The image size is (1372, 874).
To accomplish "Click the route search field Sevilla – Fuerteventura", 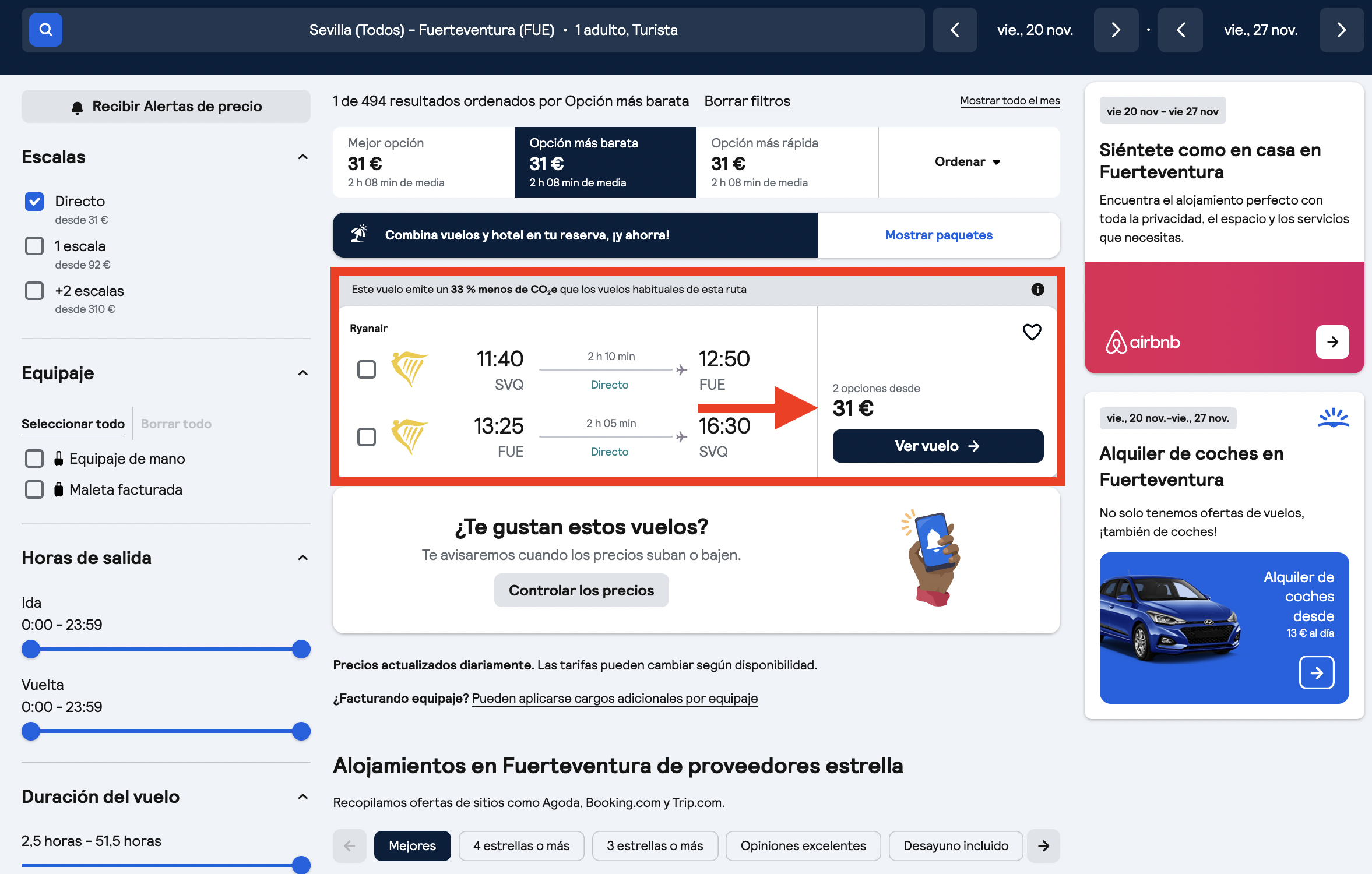I will click(x=493, y=30).
